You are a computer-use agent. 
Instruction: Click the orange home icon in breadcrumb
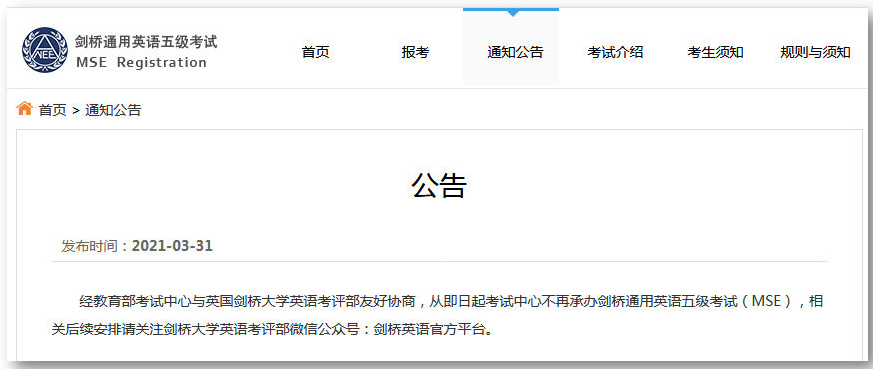pyautogui.click(x=24, y=108)
